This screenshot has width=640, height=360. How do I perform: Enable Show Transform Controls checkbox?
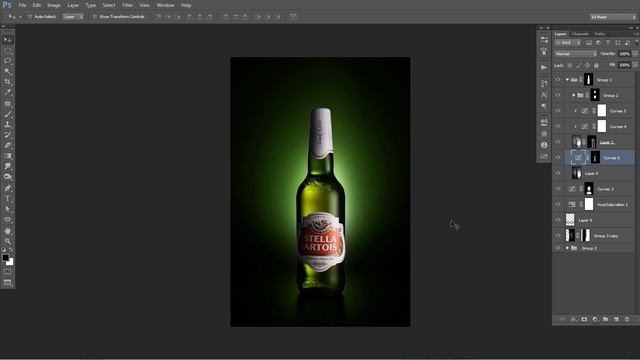95,17
